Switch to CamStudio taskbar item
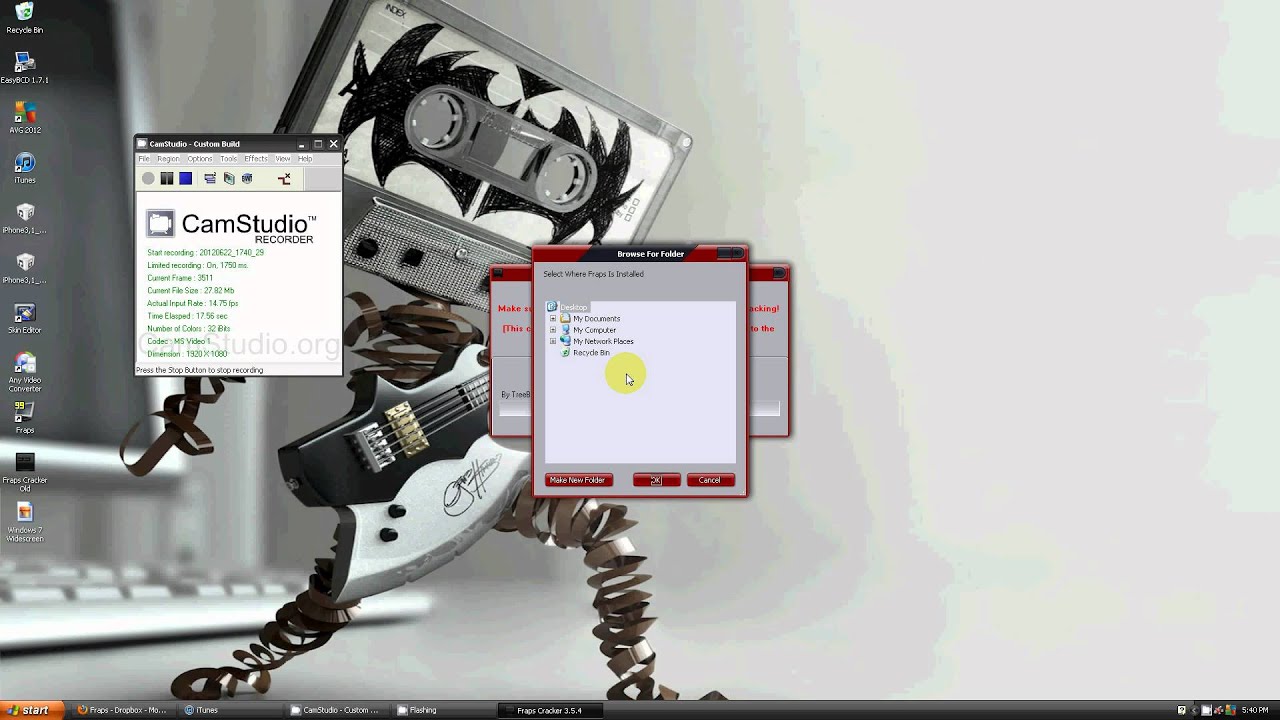This screenshot has height=720, width=1280. click(335, 710)
